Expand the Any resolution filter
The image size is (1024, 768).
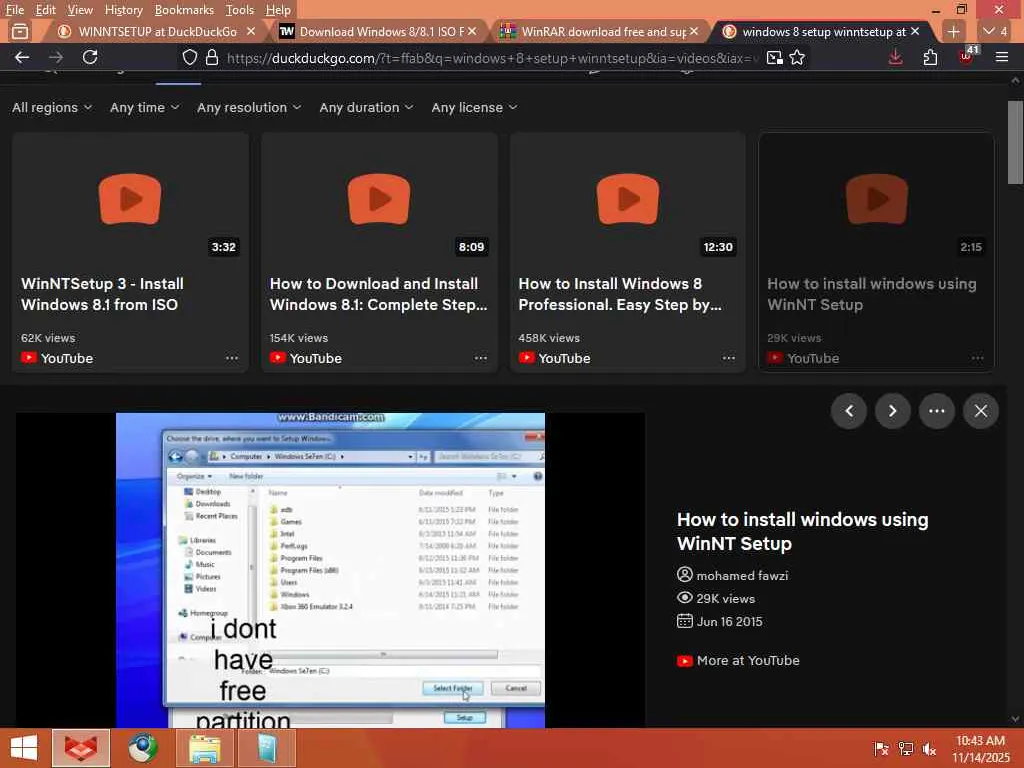[x=249, y=107]
